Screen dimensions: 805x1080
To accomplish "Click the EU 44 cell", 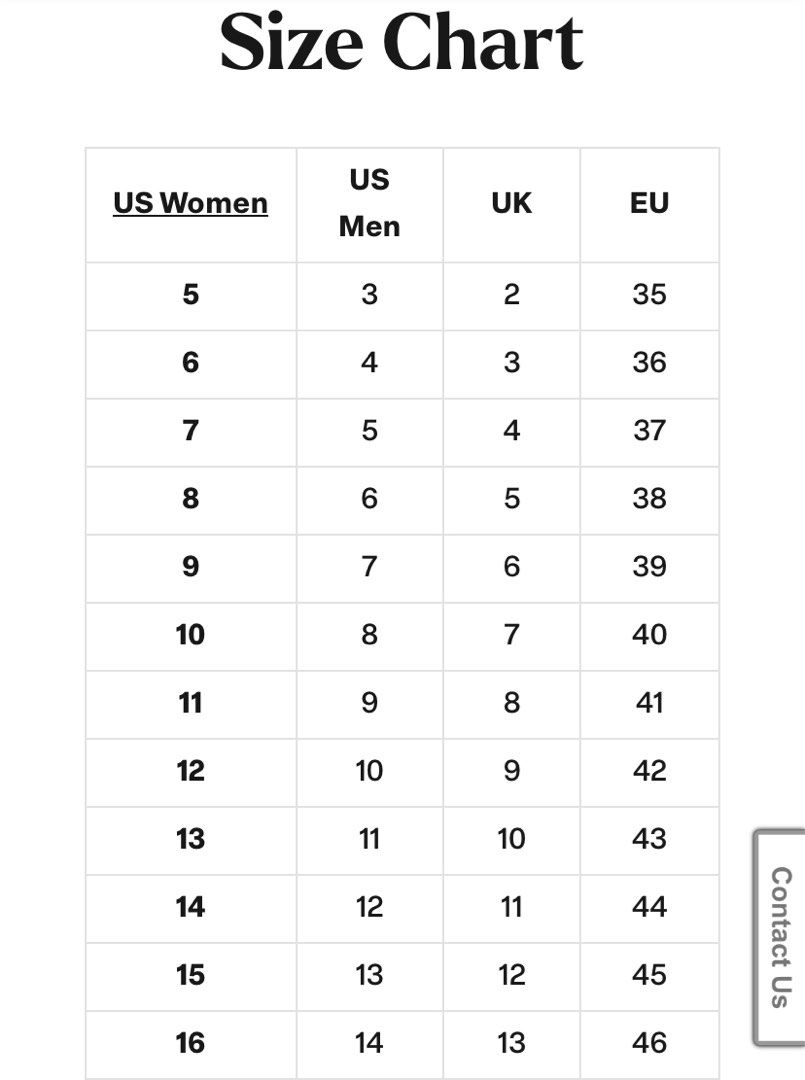I will click(649, 908).
